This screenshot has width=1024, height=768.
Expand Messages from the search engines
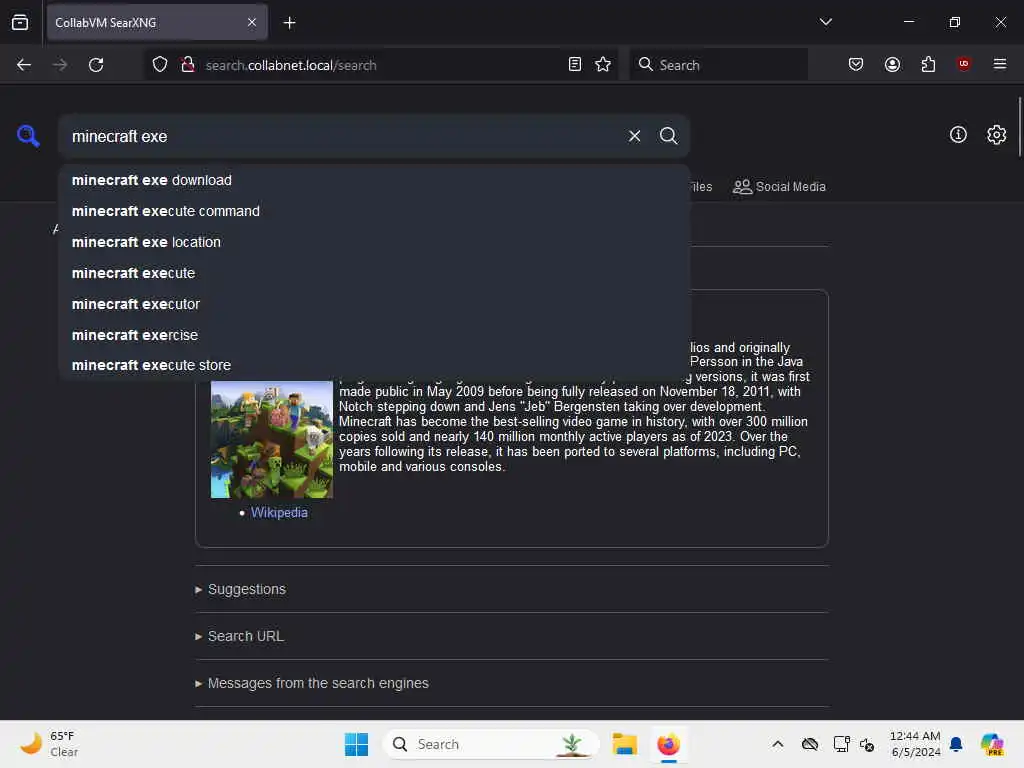[312, 683]
